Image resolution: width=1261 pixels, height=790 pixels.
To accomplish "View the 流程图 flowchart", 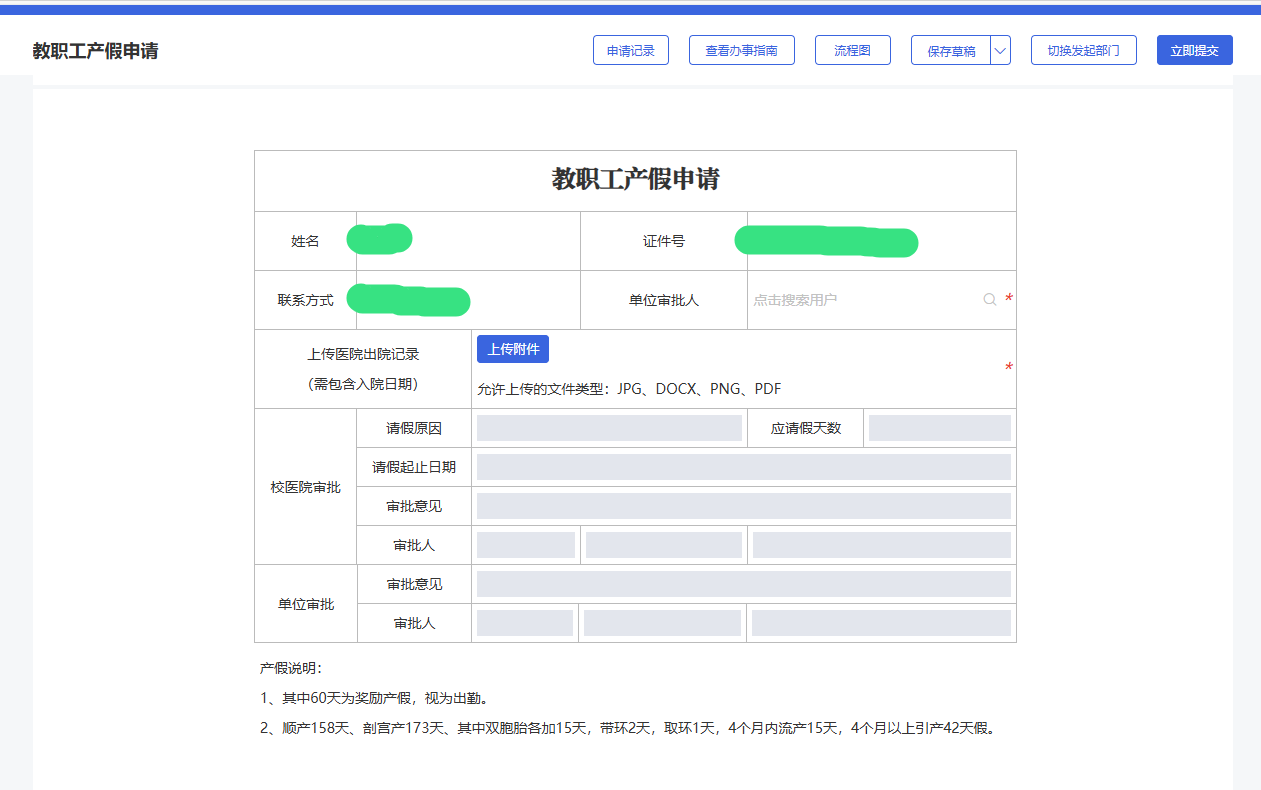I will (x=852, y=50).
